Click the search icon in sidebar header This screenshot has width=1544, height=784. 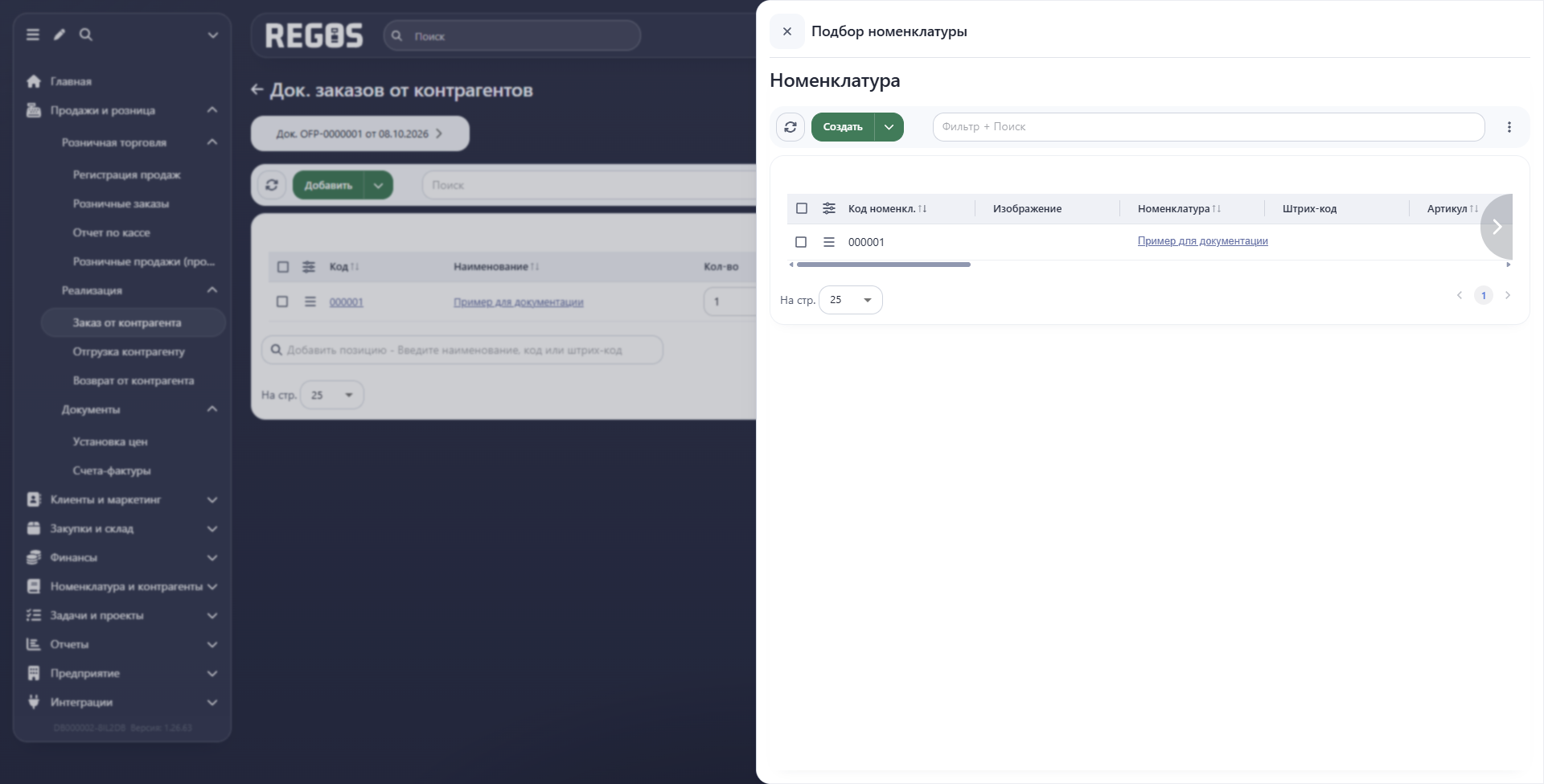click(86, 35)
